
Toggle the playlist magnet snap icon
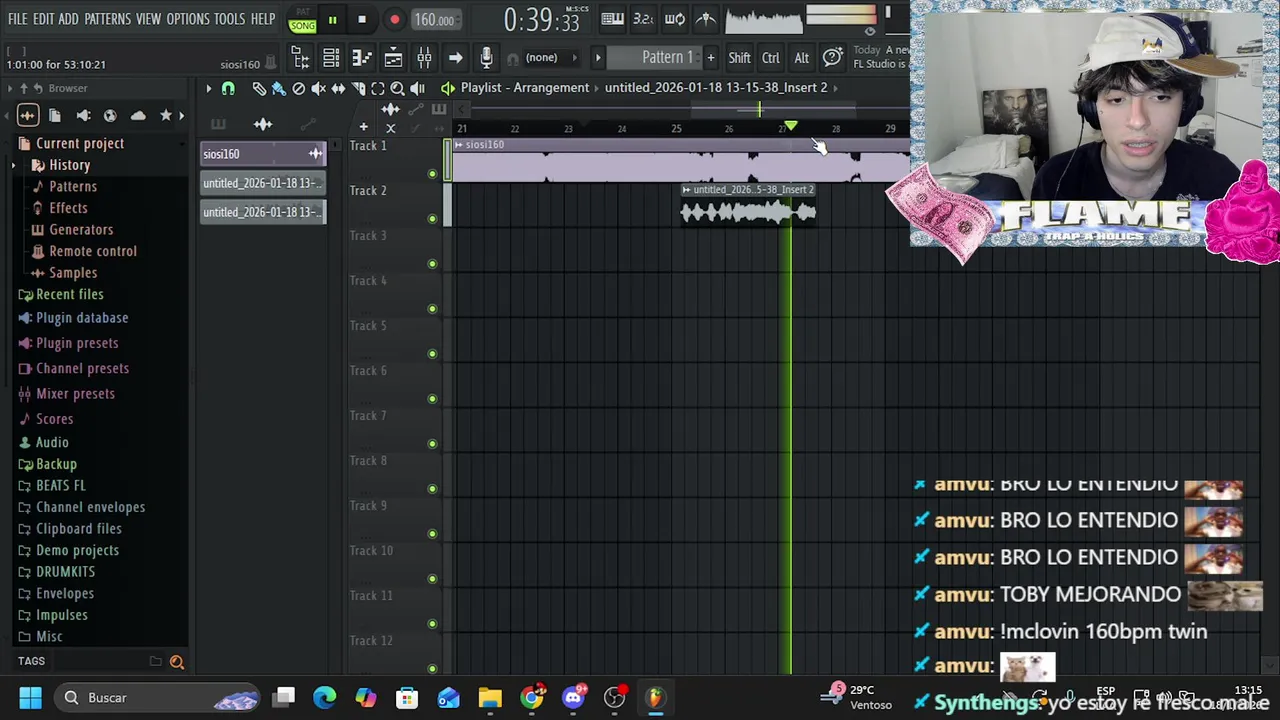coord(228,89)
